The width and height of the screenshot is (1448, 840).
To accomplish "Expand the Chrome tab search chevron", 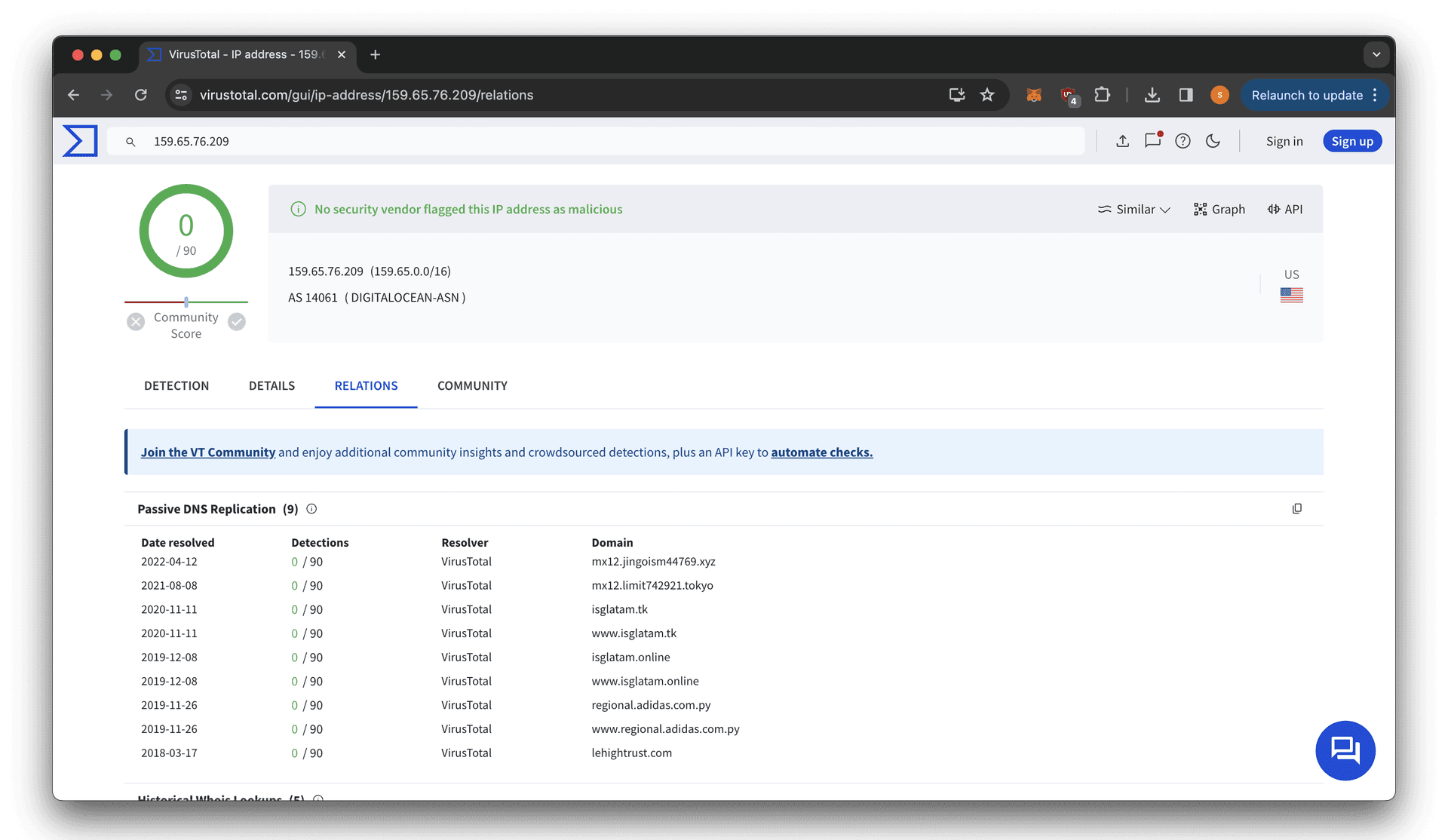I will pos(1376,54).
